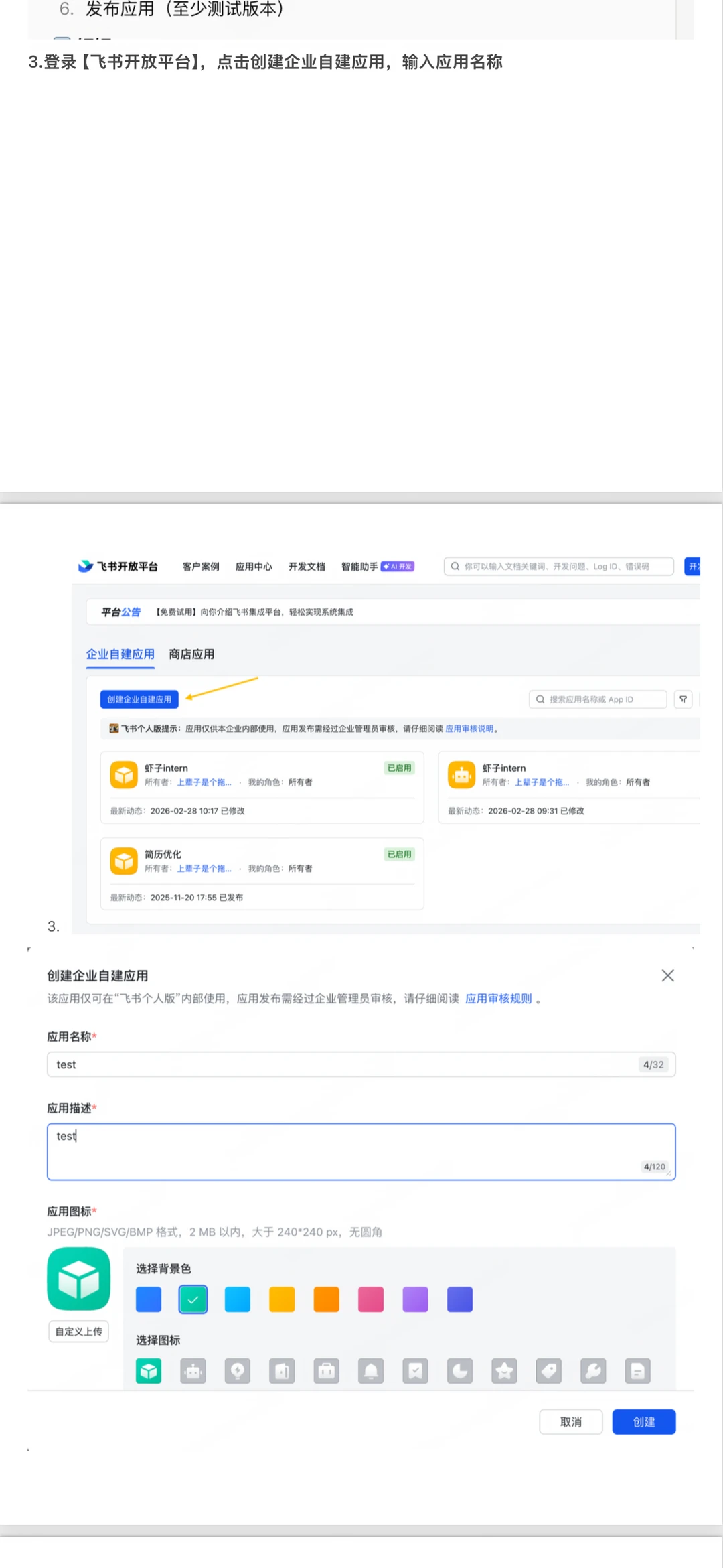Click the 自定义上传 button

point(79,1332)
